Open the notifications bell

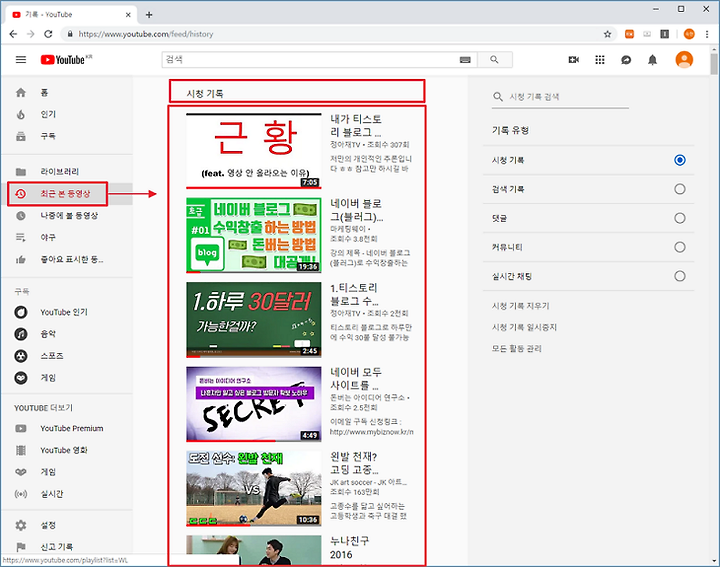coord(652,60)
